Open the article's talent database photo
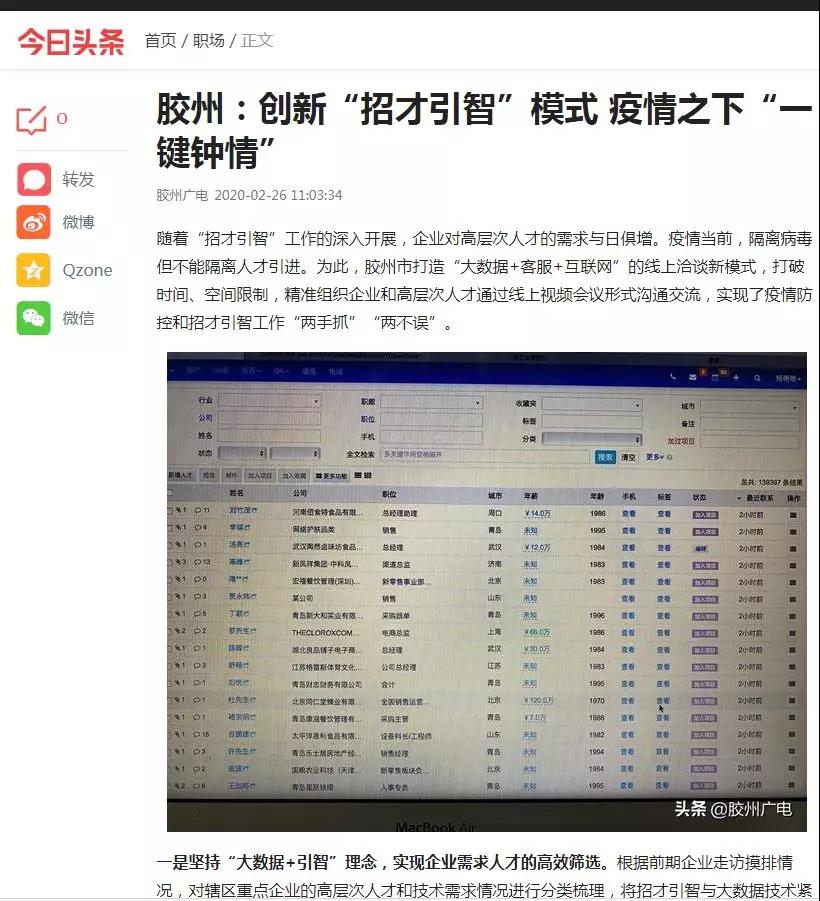820x901 pixels. pyautogui.click(x=486, y=591)
